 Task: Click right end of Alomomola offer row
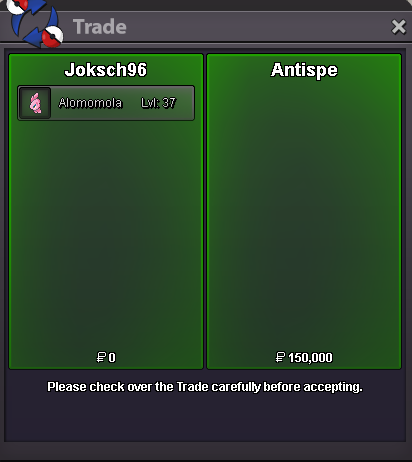[185, 103]
